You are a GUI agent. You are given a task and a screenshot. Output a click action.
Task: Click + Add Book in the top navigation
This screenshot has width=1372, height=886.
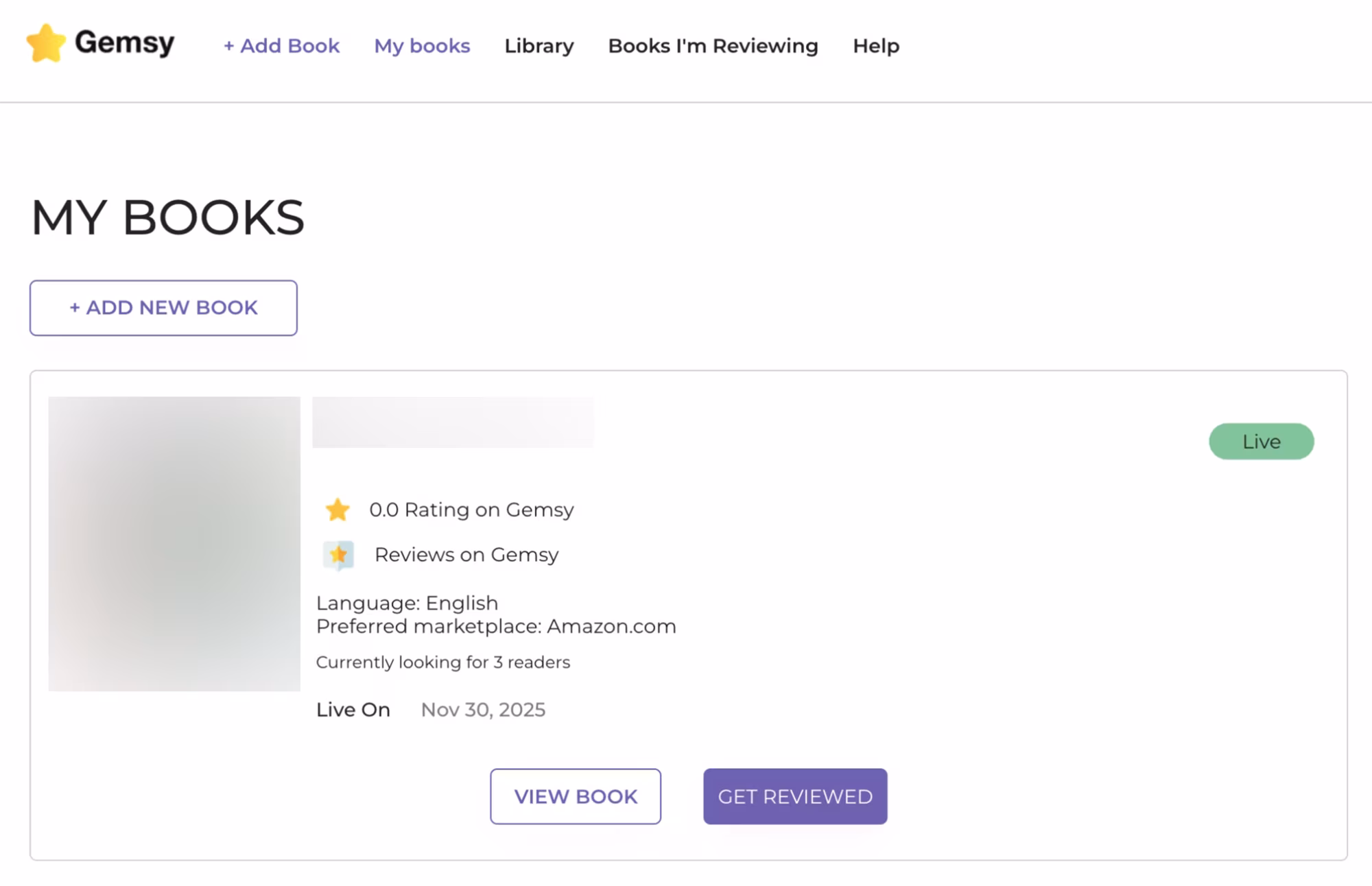pos(281,45)
